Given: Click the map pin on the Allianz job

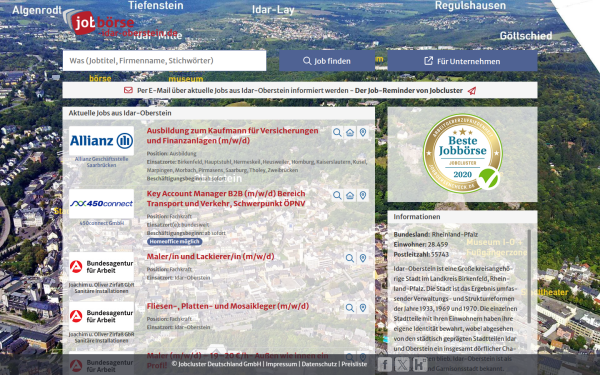Looking at the screenshot, I should coord(363,133).
